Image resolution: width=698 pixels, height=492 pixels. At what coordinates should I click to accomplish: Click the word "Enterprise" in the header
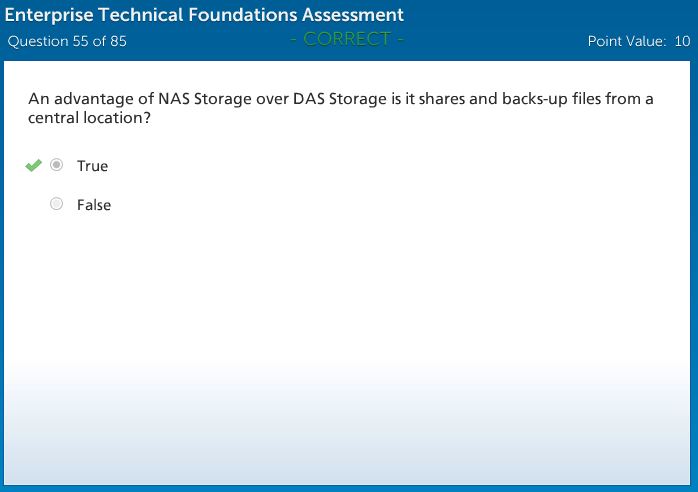point(46,15)
